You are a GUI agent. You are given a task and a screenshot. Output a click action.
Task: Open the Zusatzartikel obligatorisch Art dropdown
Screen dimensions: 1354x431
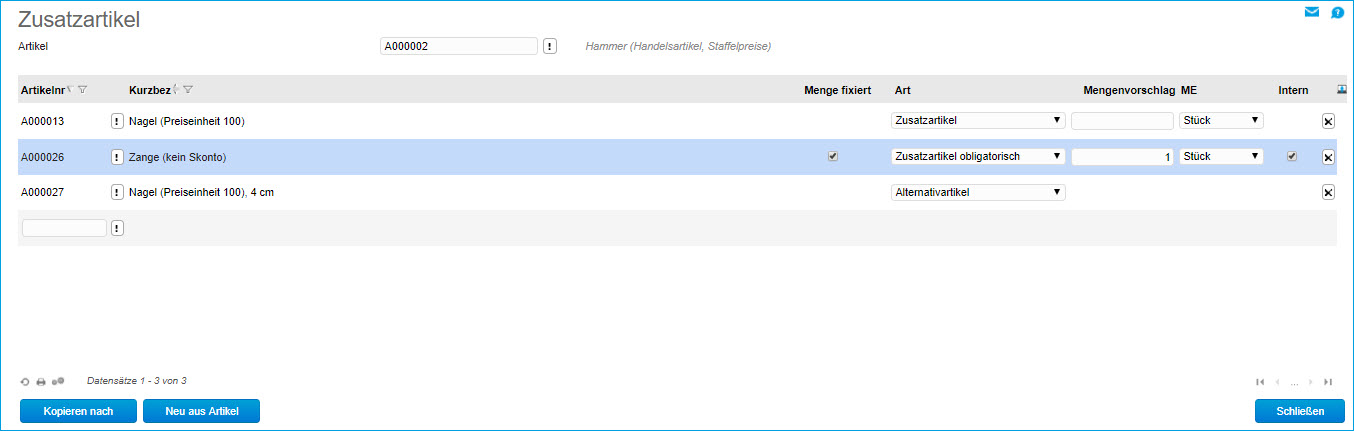(x=977, y=156)
